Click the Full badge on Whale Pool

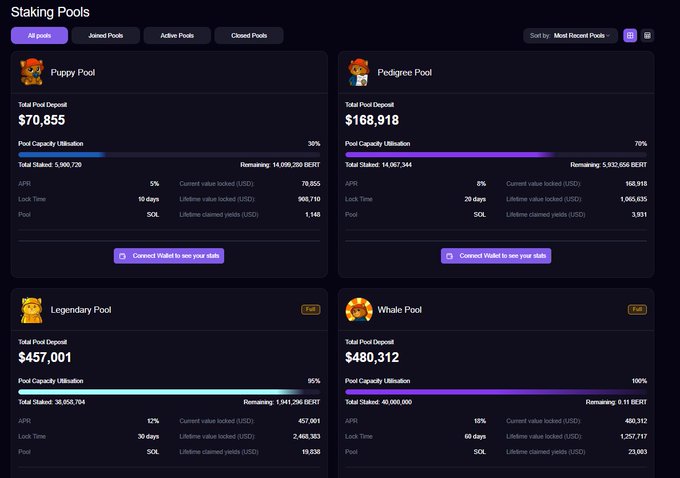[x=637, y=309]
